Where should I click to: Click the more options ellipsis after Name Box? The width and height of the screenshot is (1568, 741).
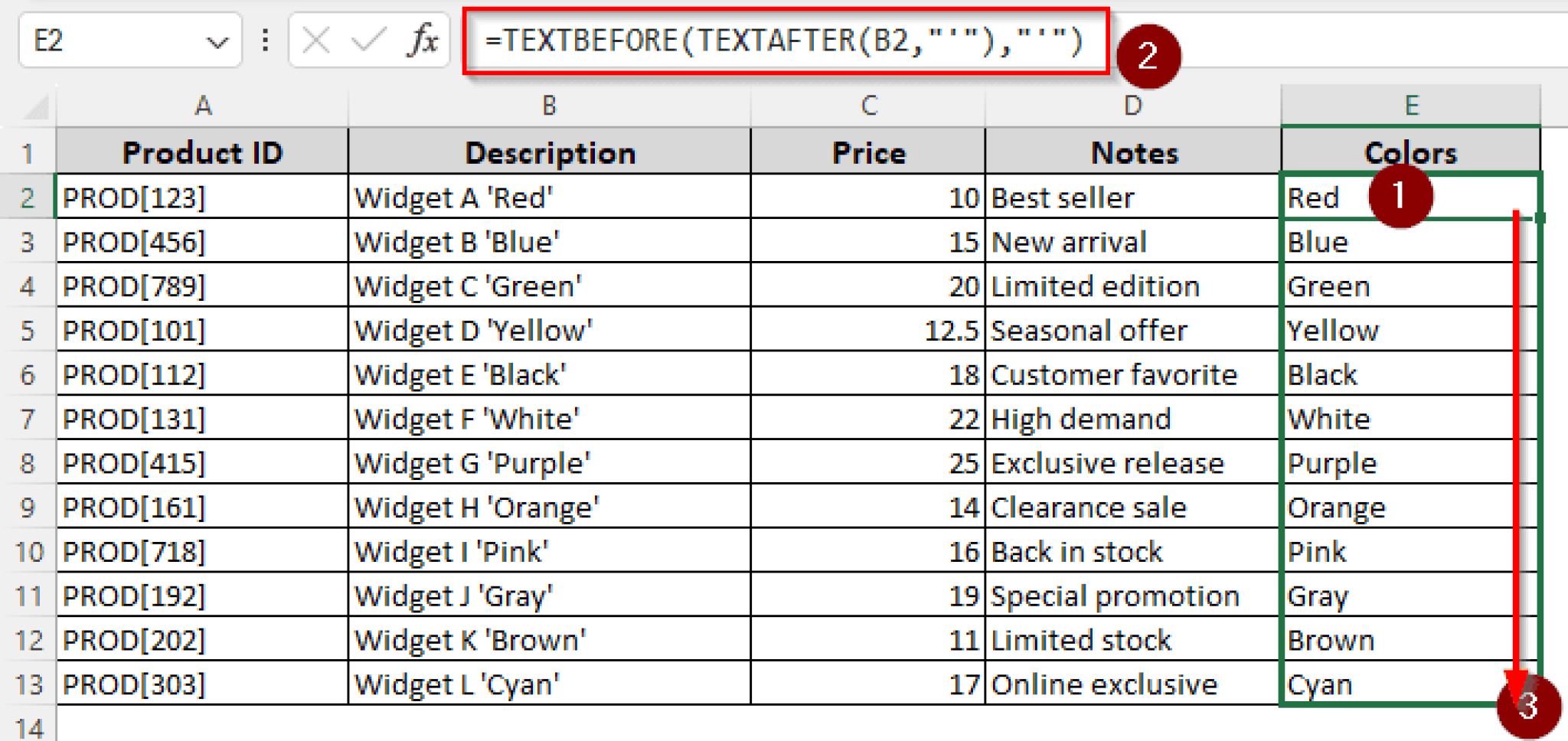click(x=264, y=40)
